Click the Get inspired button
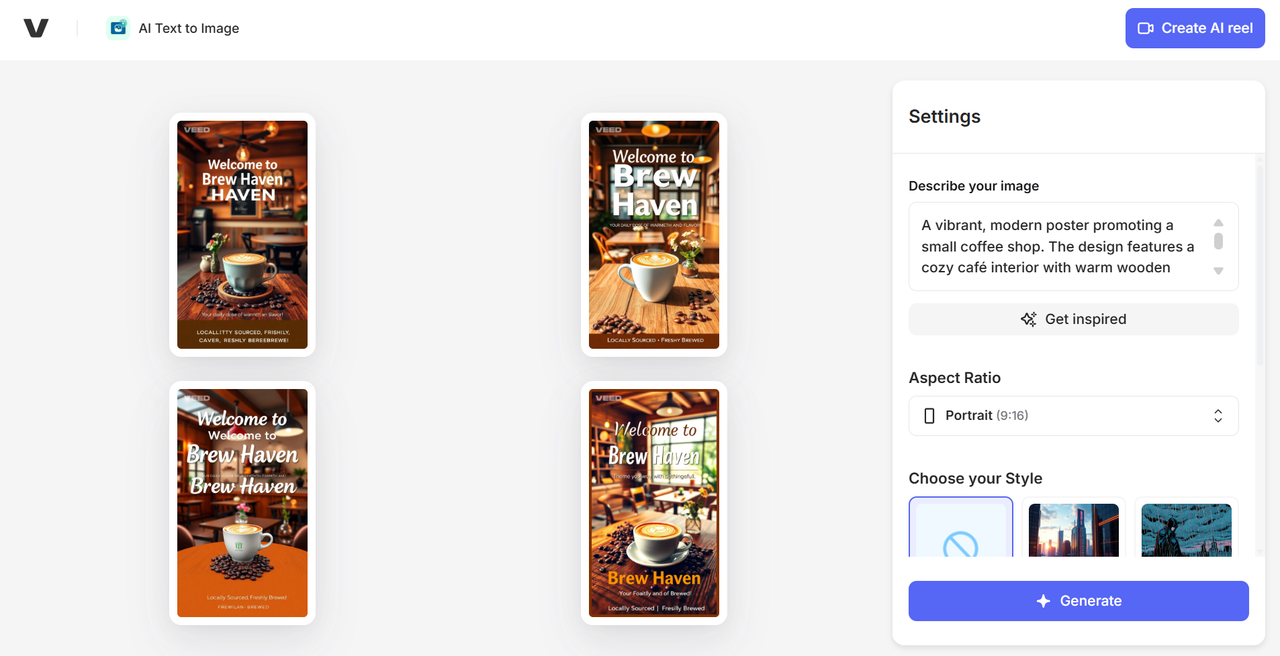 [x=1073, y=319]
